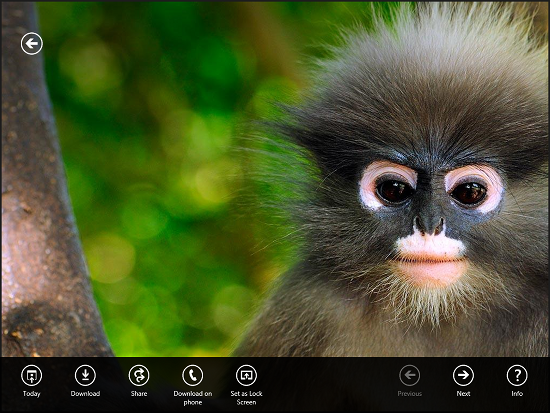This screenshot has height=413, width=550.
Task: Click the phone handset icon
Action: pyautogui.click(x=193, y=375)
